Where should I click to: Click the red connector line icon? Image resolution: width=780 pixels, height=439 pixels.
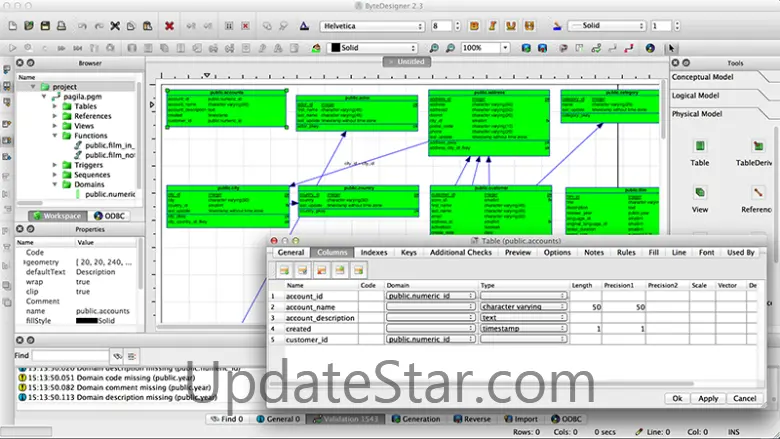click(x=629, y=48)
